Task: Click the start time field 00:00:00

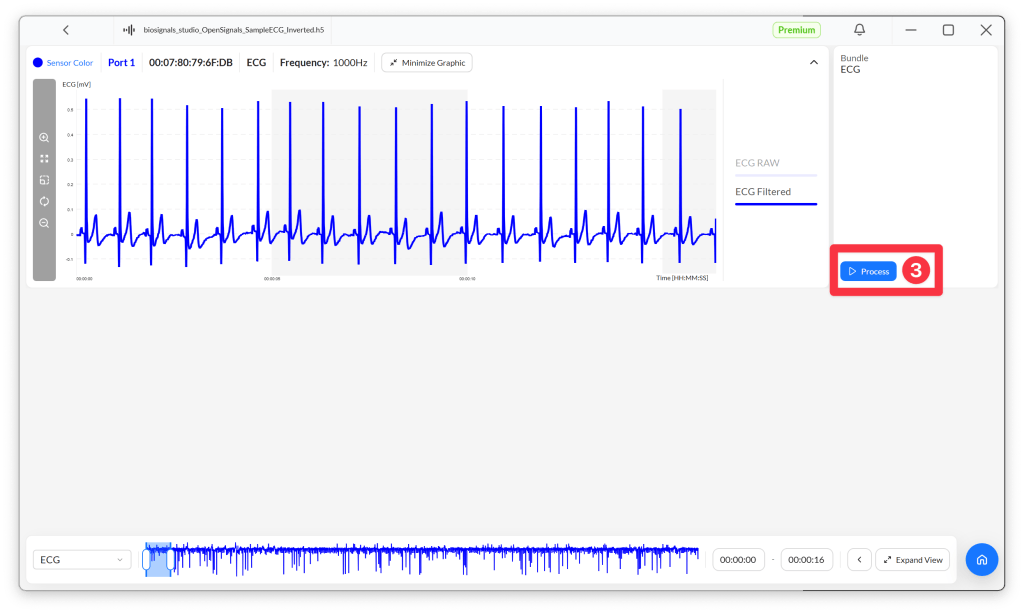Action: (x=738, y=560)
